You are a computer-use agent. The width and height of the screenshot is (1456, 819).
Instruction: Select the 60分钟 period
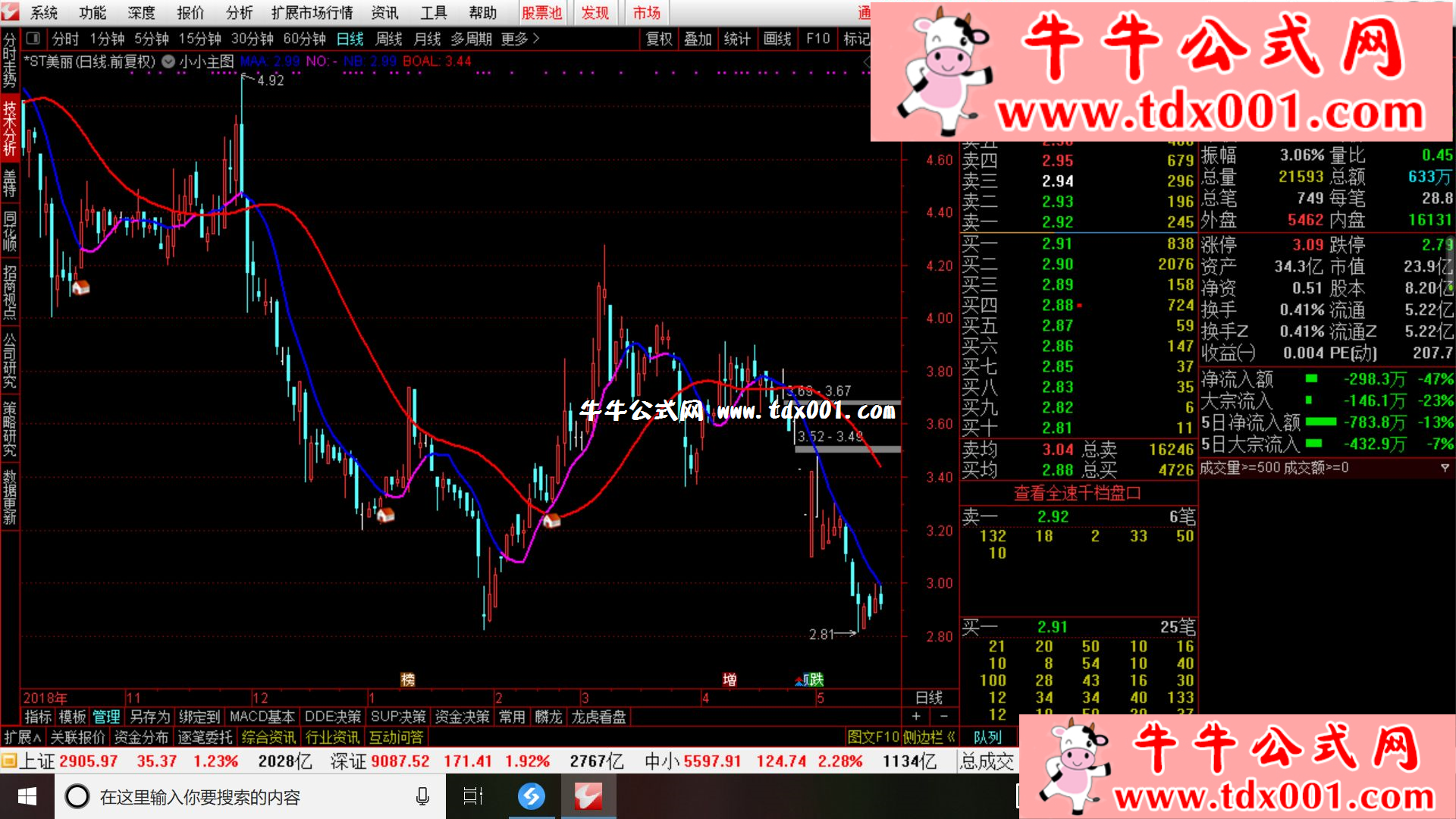pos(304,39)
